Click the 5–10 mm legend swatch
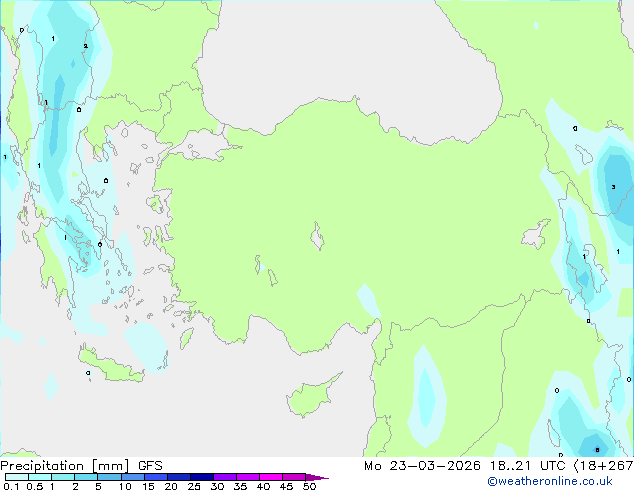Image resolution: width=634 pixels, height=490 pixels. pyautogui.click(x=109, y=477)
